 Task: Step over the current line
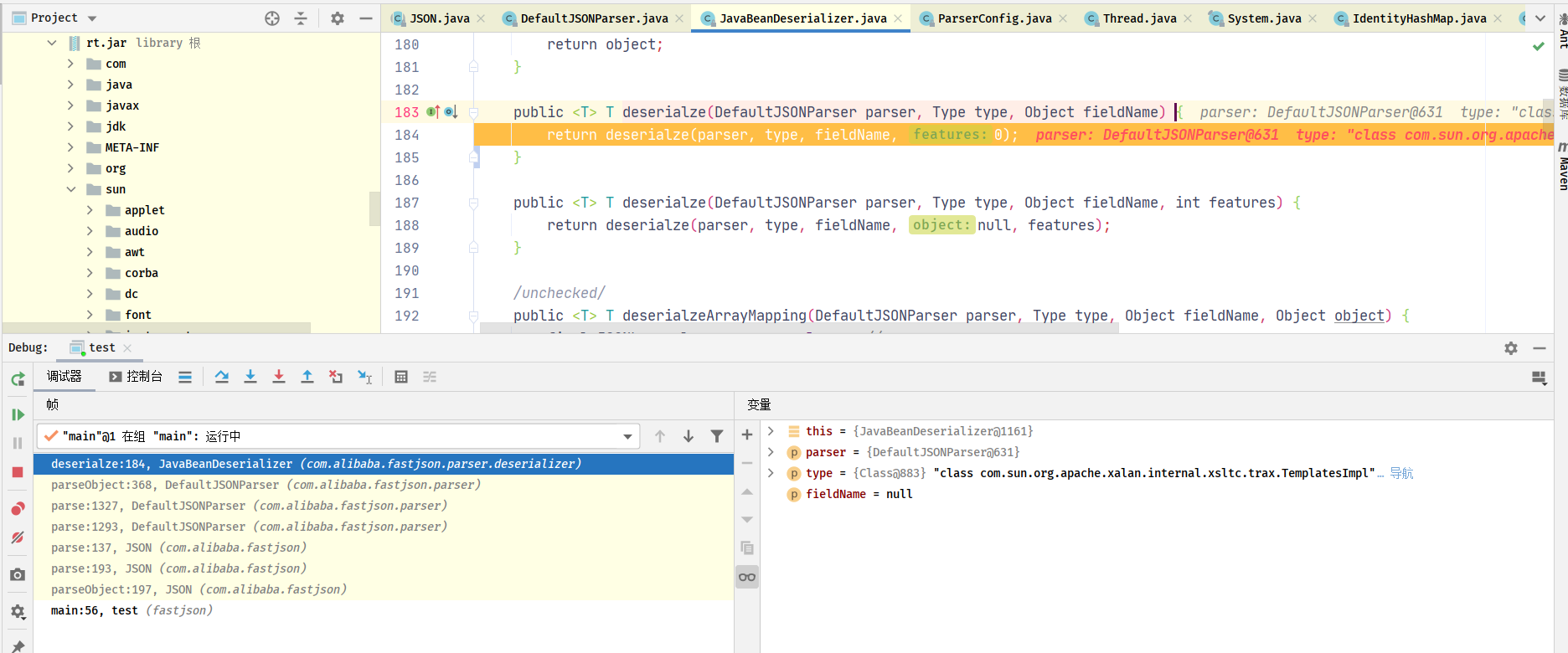[222, 377]
